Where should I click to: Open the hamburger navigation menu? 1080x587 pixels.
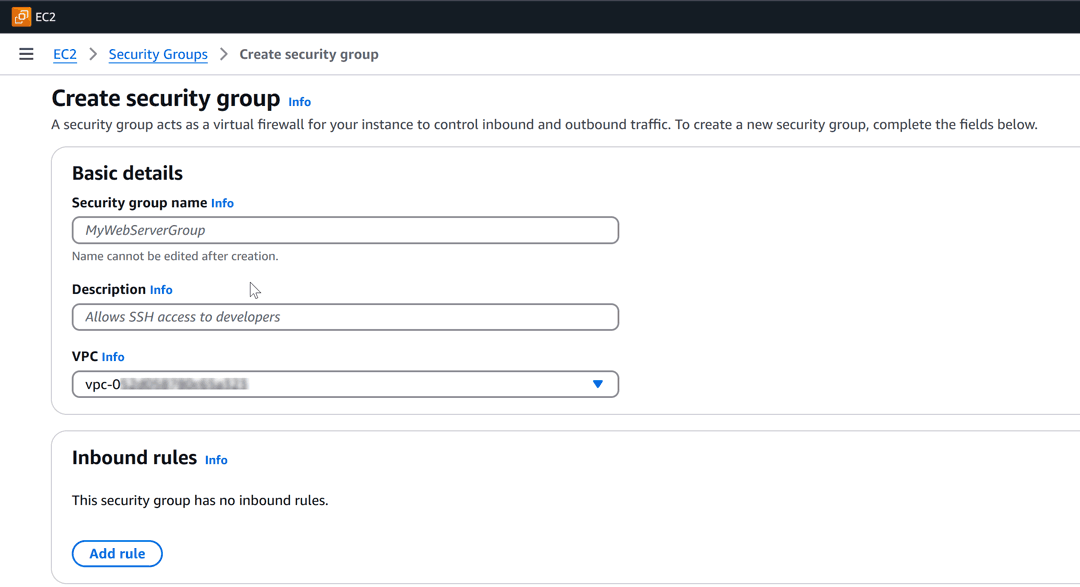coord(26,54)
